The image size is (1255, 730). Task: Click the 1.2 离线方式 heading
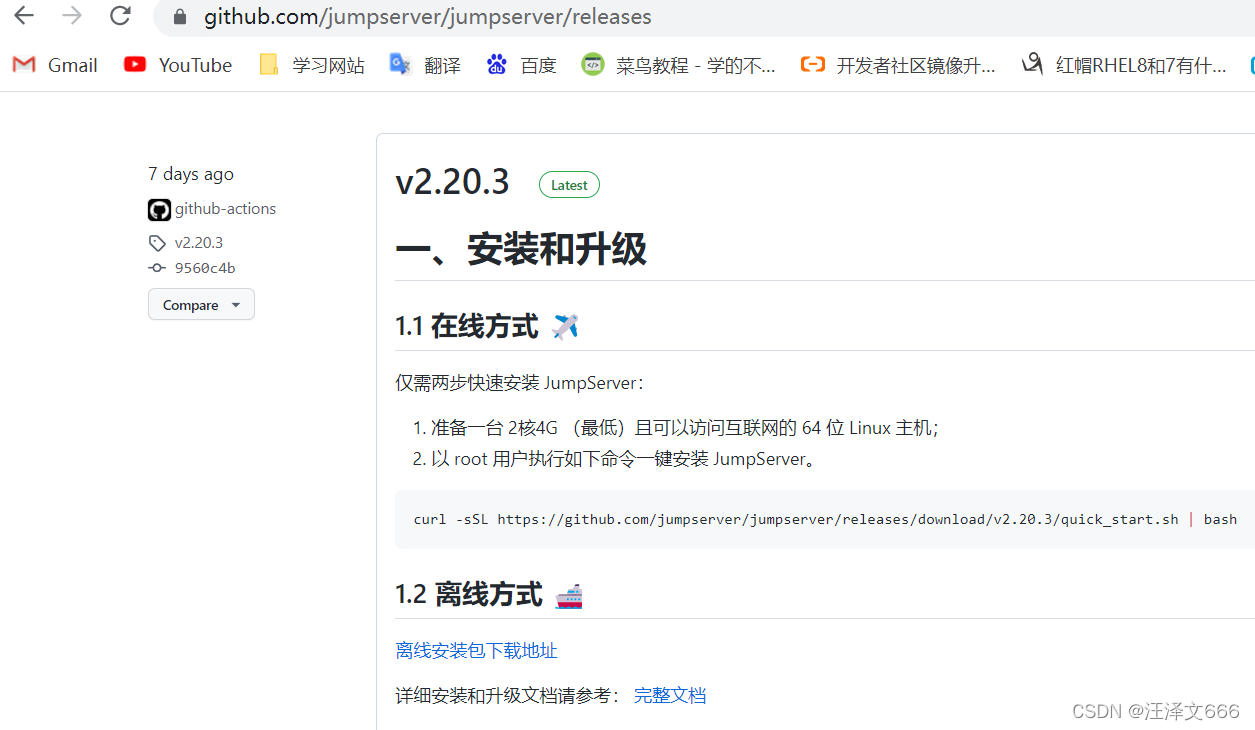[469, 595]
